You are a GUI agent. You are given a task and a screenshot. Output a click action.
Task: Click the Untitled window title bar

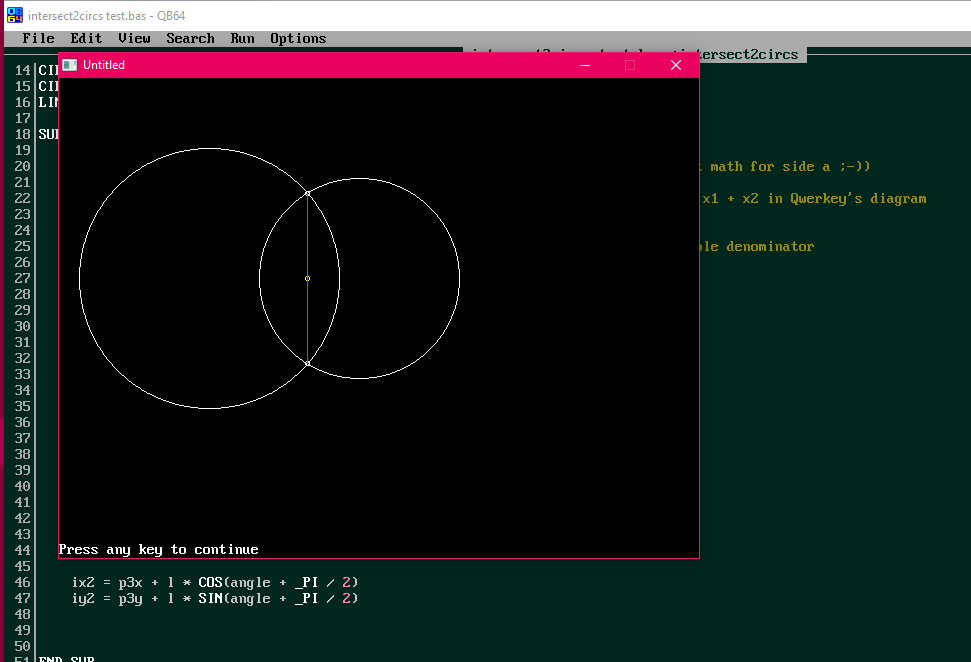point(330,65)
